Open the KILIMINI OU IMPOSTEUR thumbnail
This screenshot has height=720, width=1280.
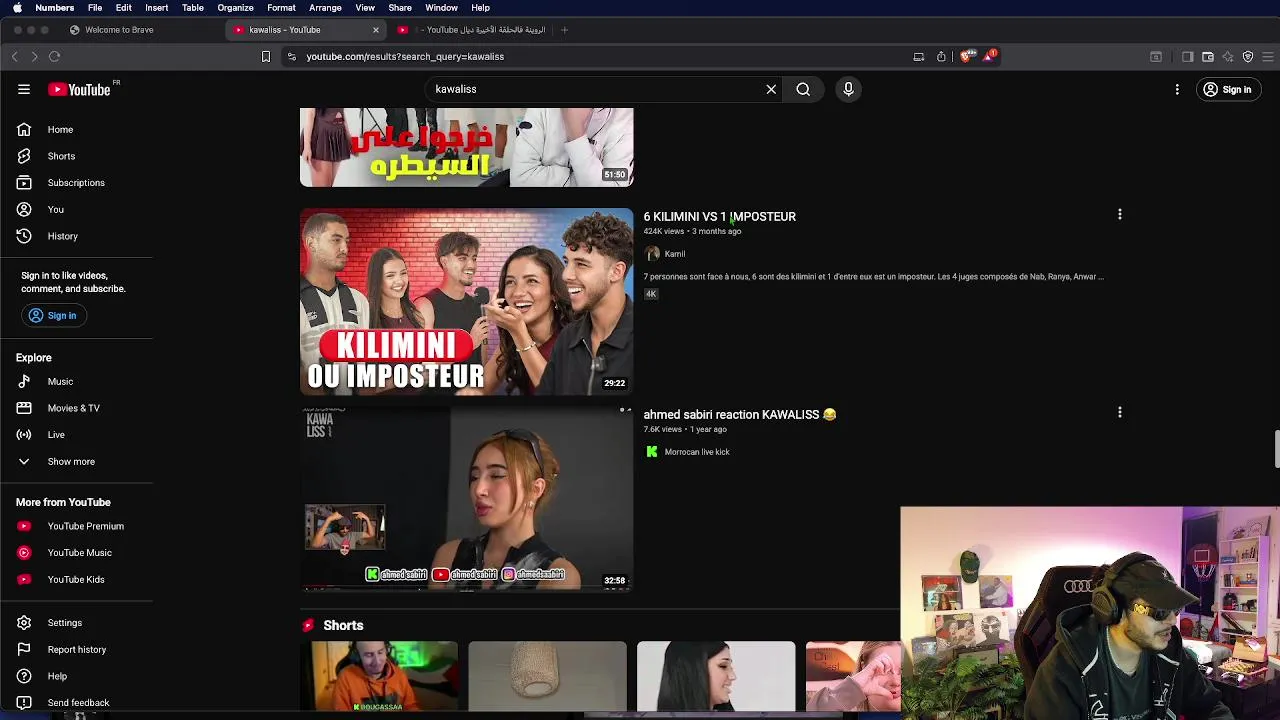coord(466,301)
